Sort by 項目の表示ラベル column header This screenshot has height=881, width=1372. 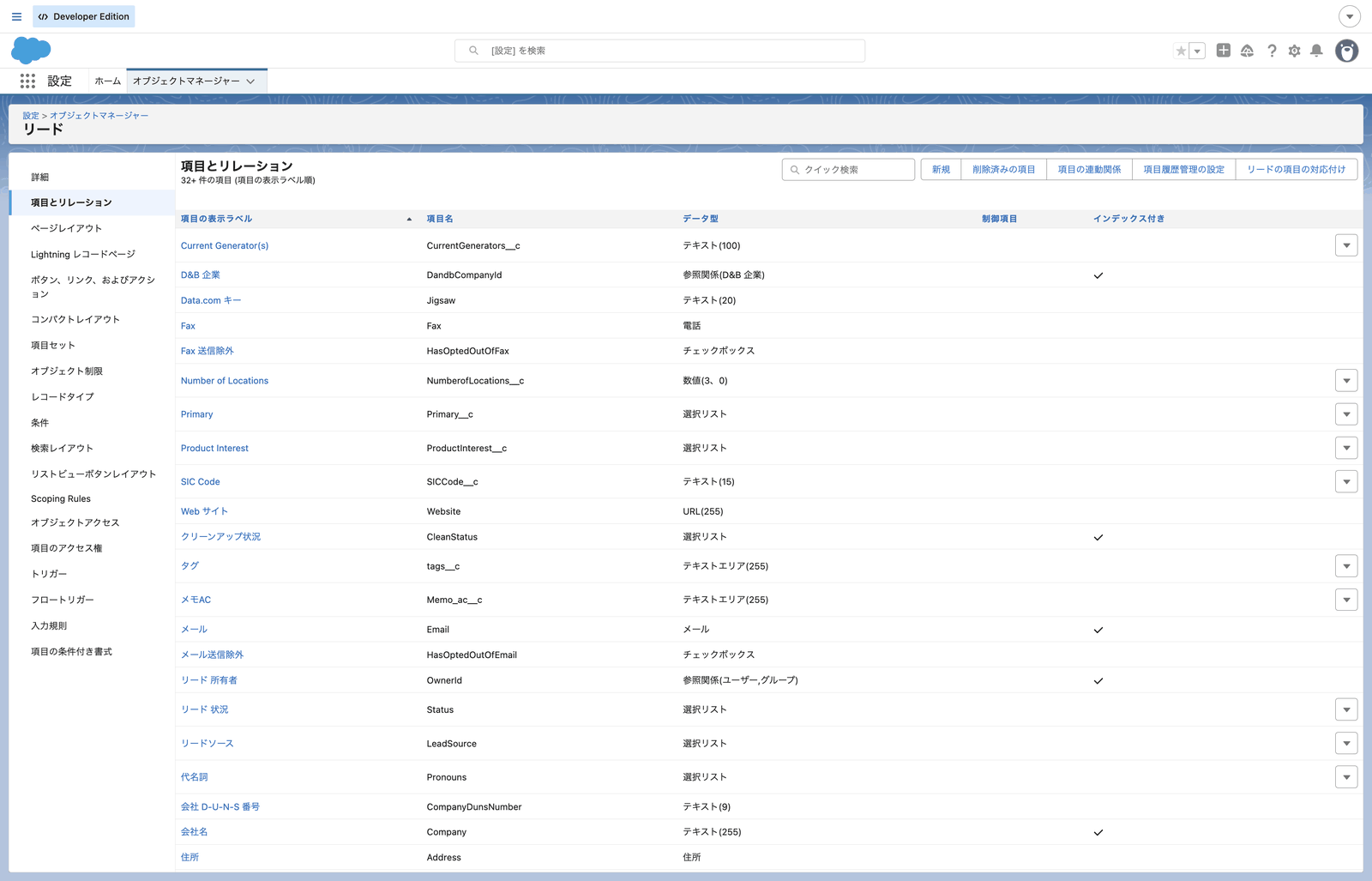(216, 219)
